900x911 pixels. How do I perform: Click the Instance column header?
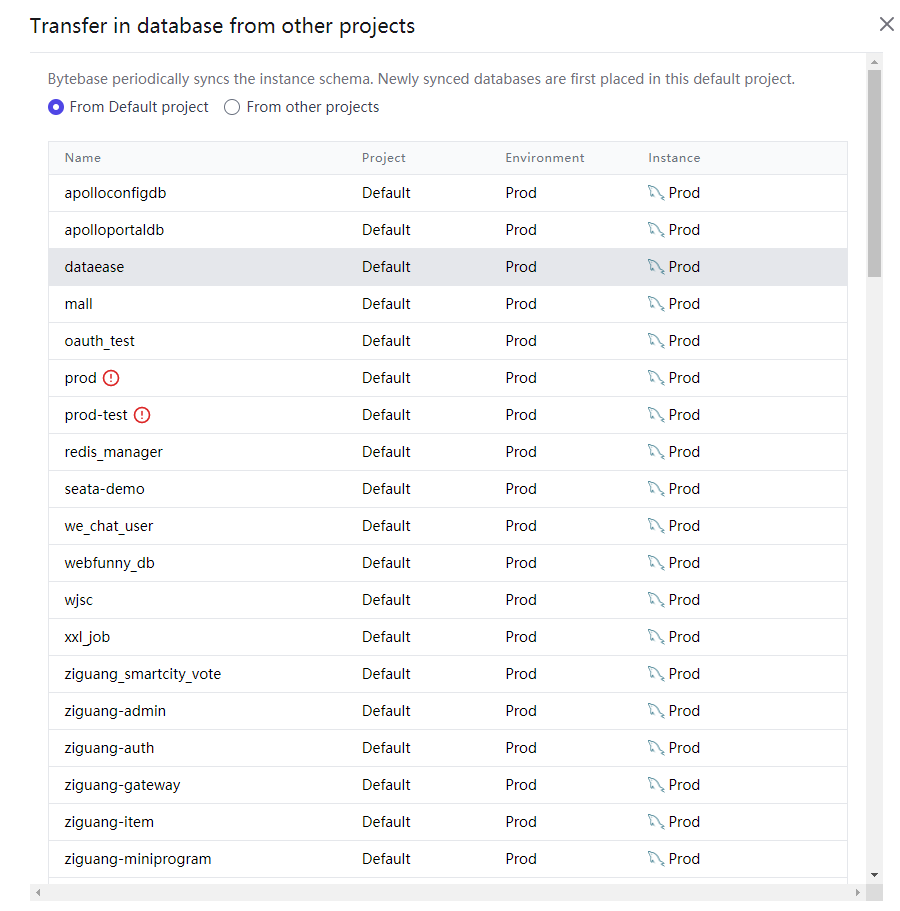pos(674,158)
